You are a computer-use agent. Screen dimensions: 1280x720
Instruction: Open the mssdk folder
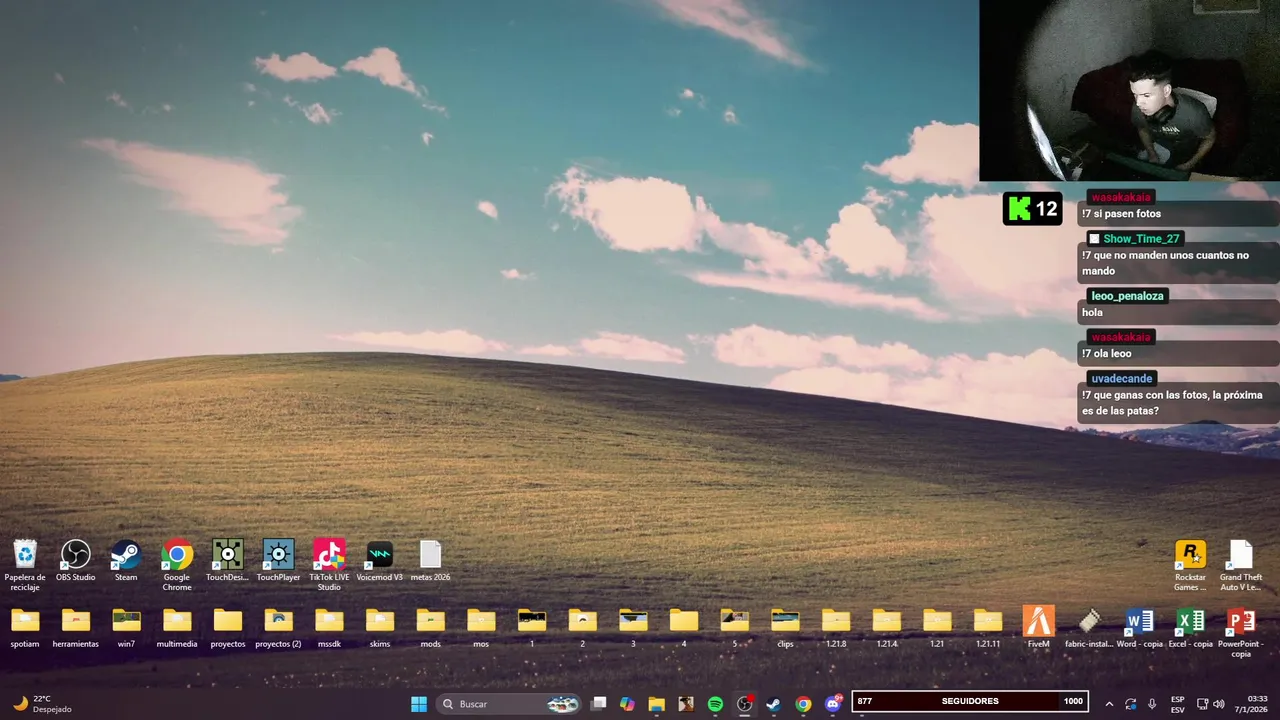[x=329, y=627]
